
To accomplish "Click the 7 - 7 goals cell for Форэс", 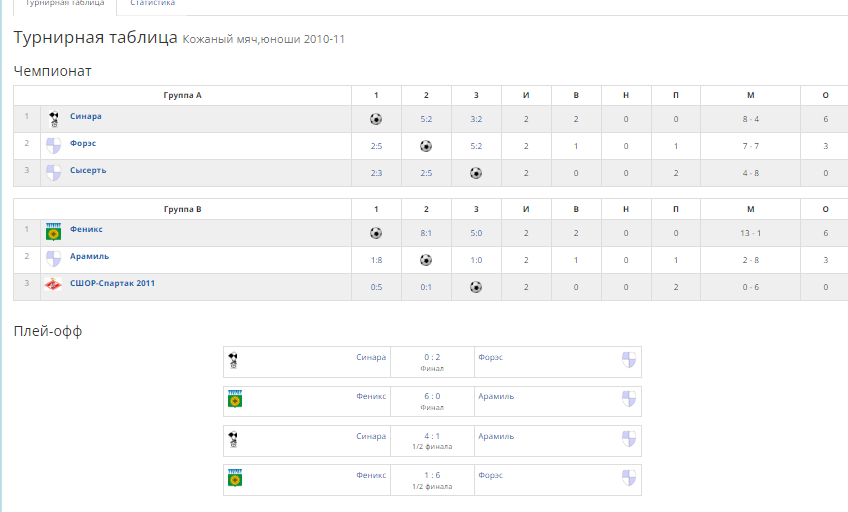I will point(751,146).
